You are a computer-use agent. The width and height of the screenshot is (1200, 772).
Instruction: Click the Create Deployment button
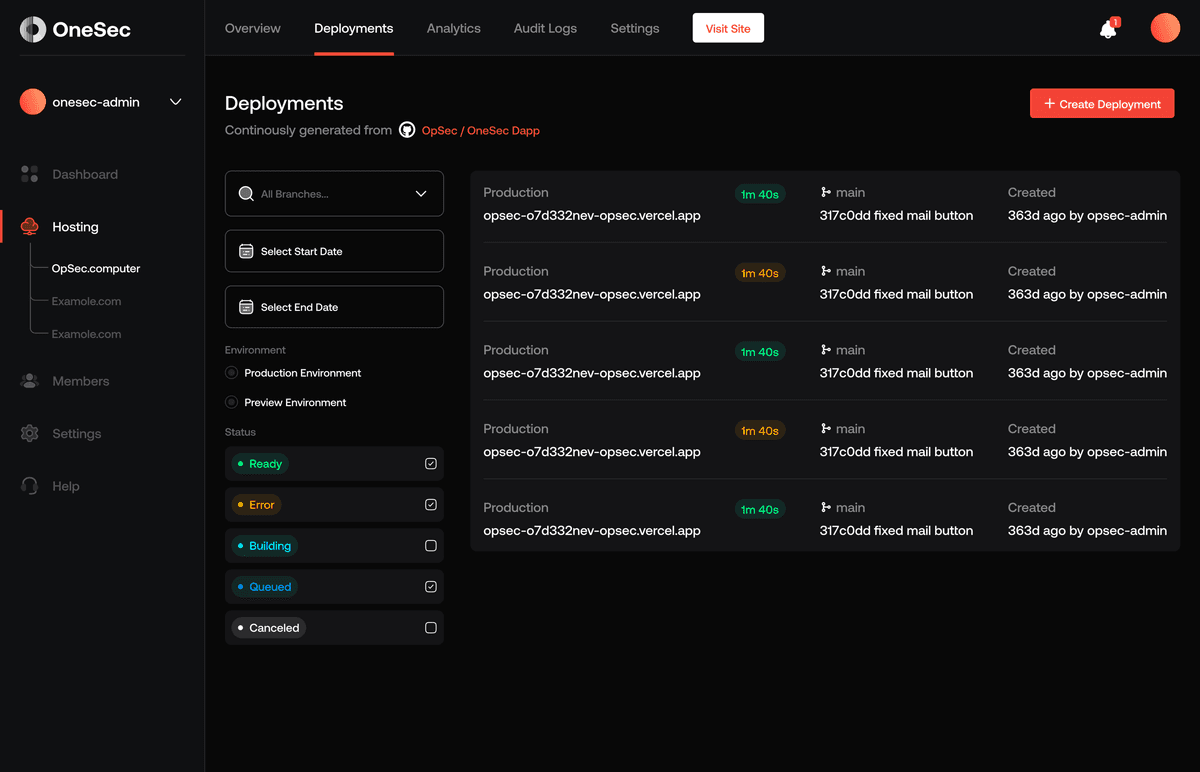1102,104
